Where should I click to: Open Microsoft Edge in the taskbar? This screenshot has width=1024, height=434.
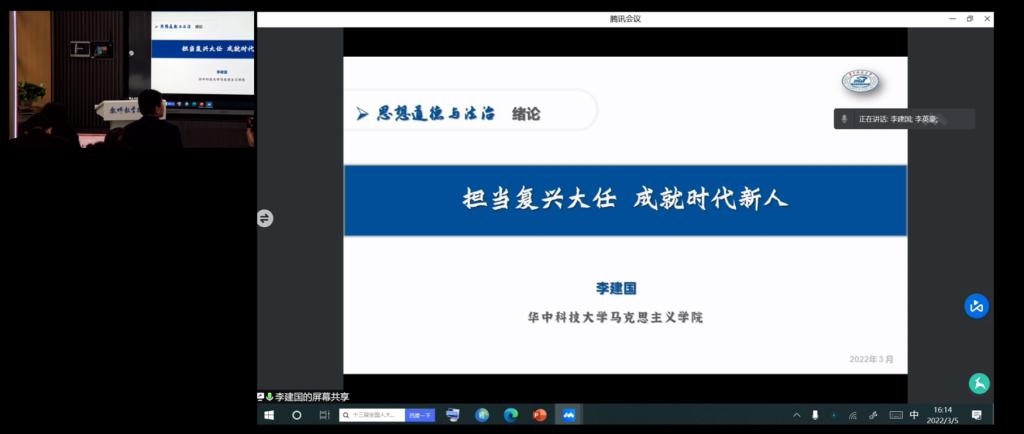[x=511, y=415]
